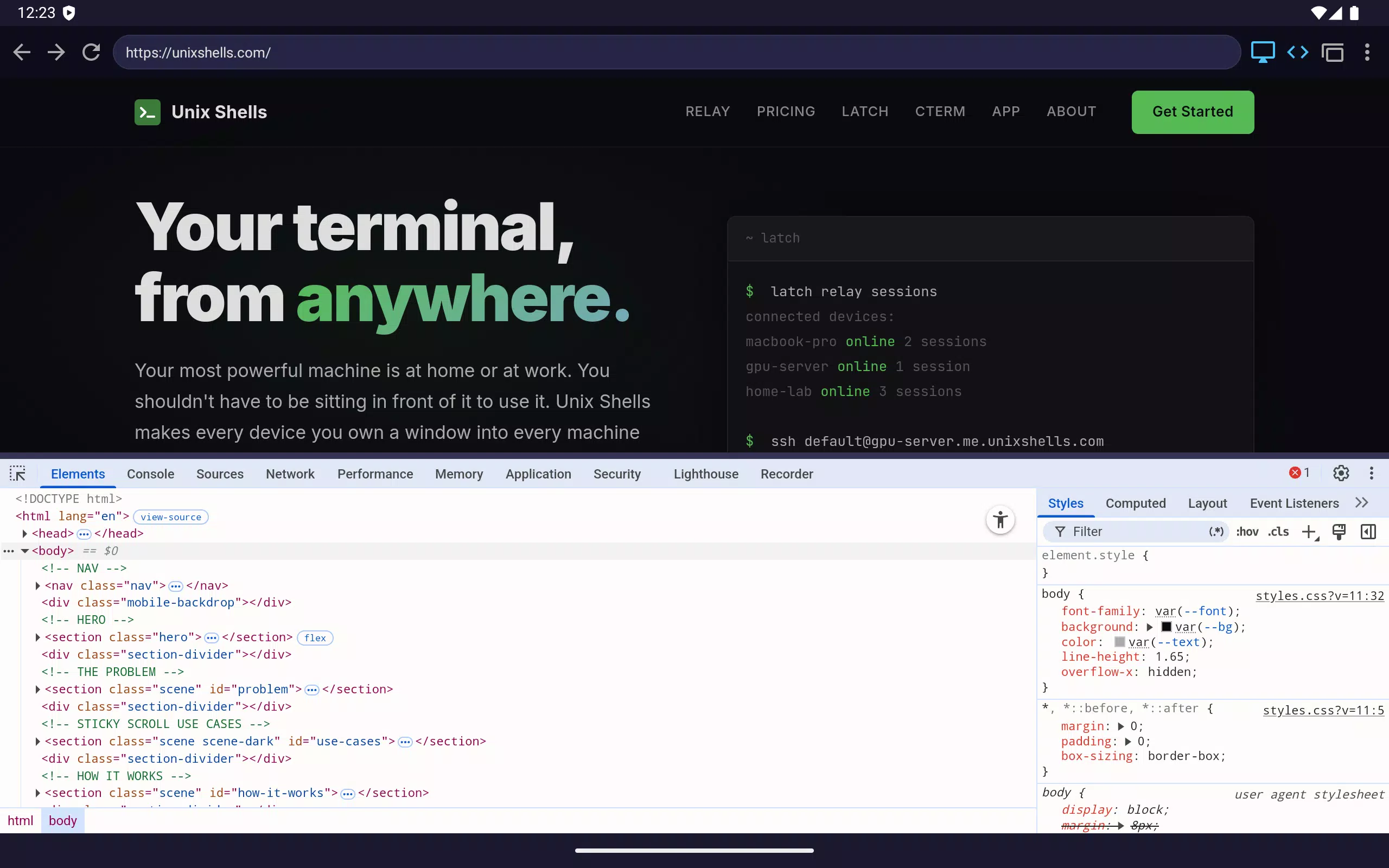
Task: Open the Computed styles tab
Action: [x=1135, y=503]
